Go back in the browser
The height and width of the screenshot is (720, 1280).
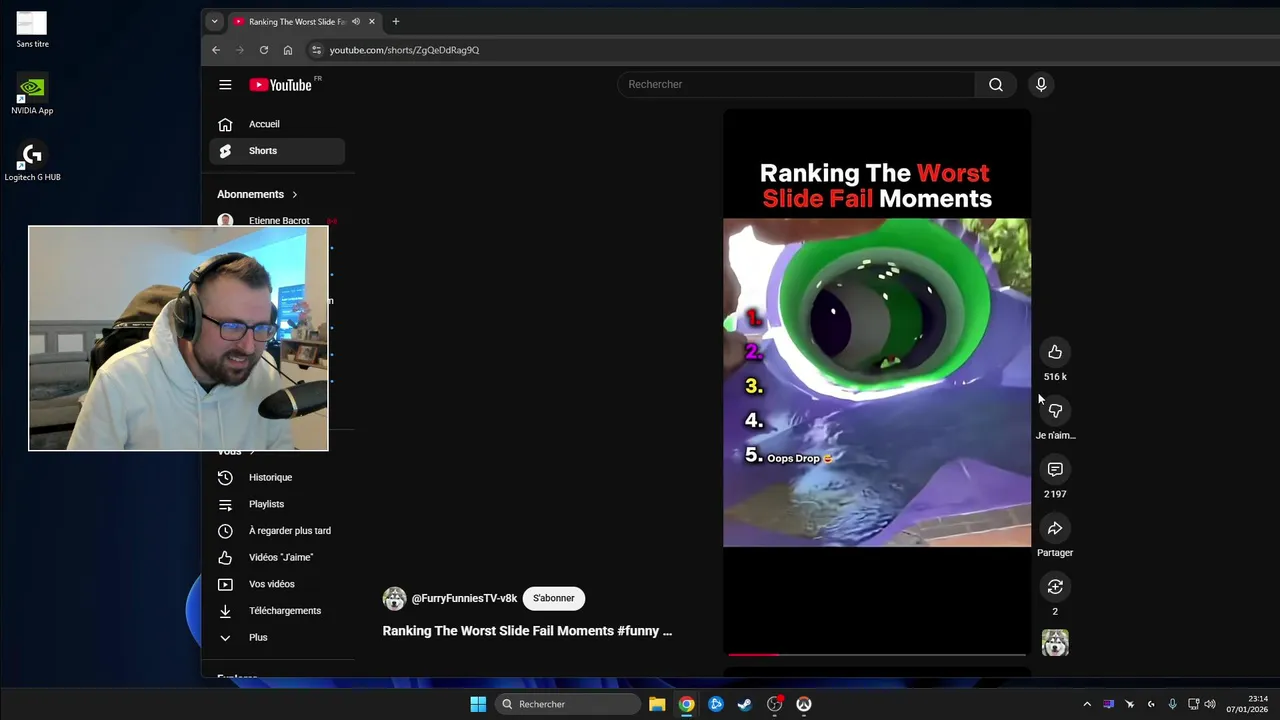pyautogui.click(x=216, y=50)
